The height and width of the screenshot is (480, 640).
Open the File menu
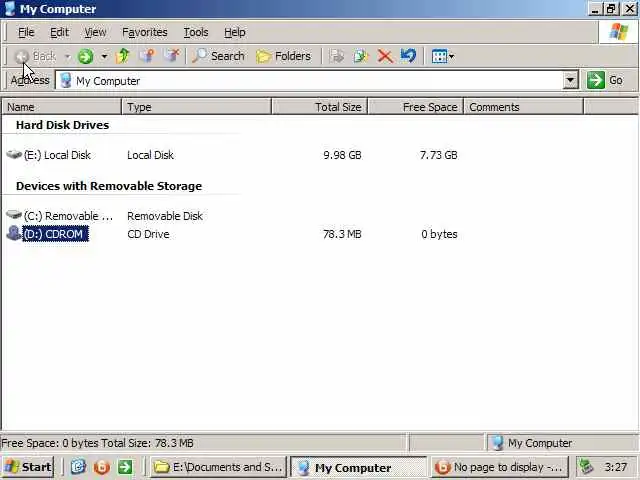26,32
